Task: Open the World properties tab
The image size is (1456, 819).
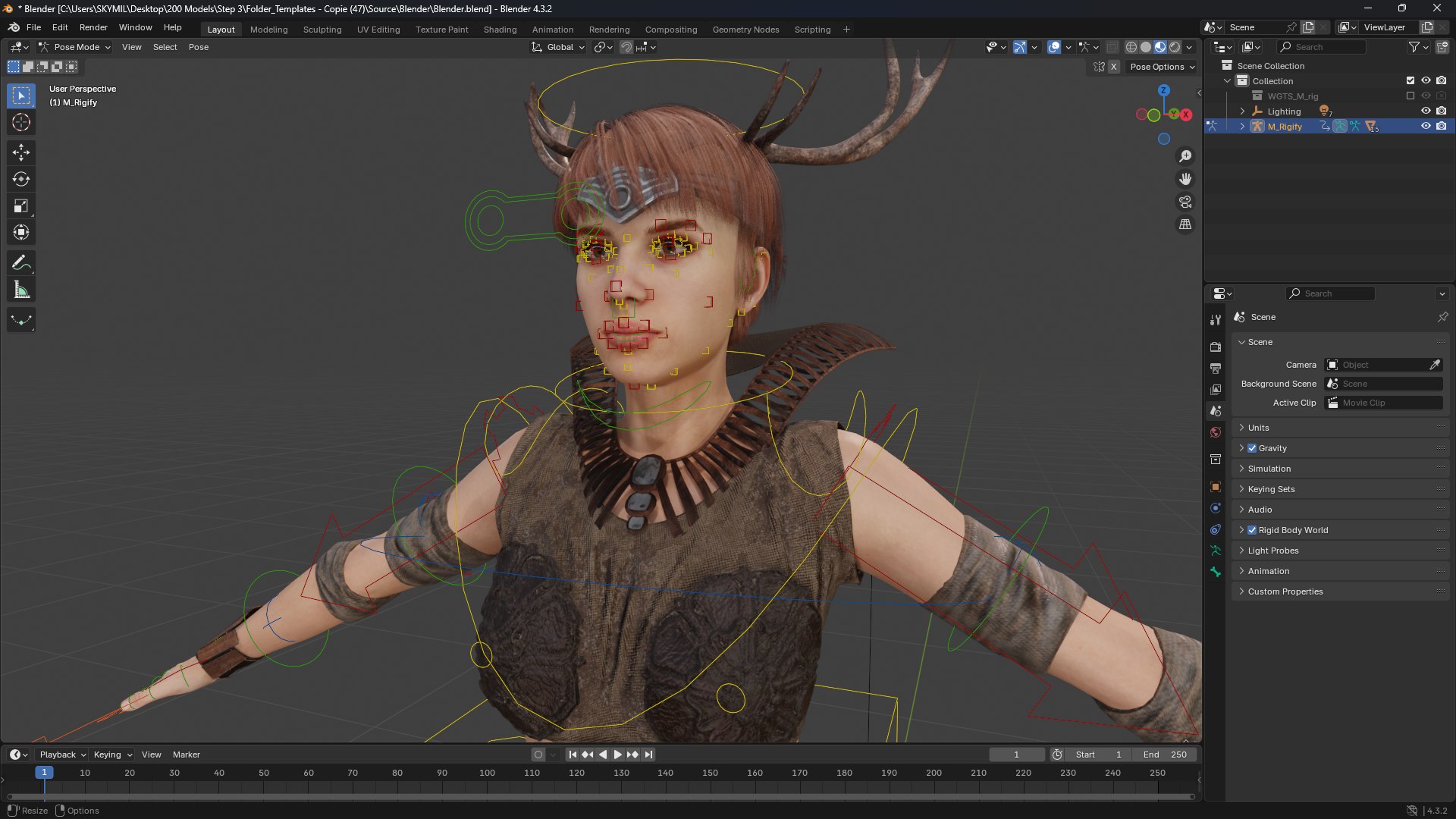Action: (x=1216, y=432)
